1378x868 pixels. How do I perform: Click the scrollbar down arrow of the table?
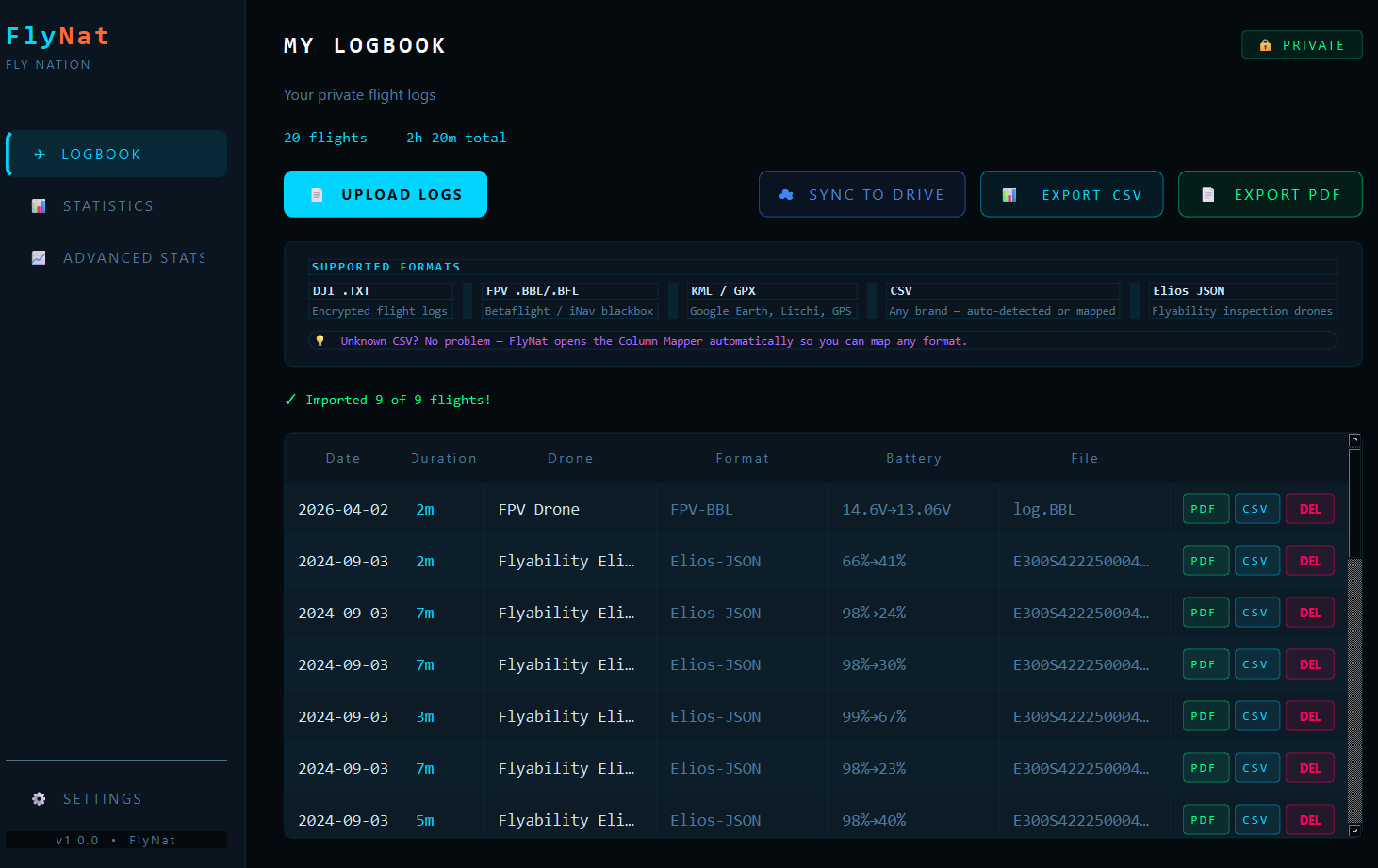coord(1354,830)
